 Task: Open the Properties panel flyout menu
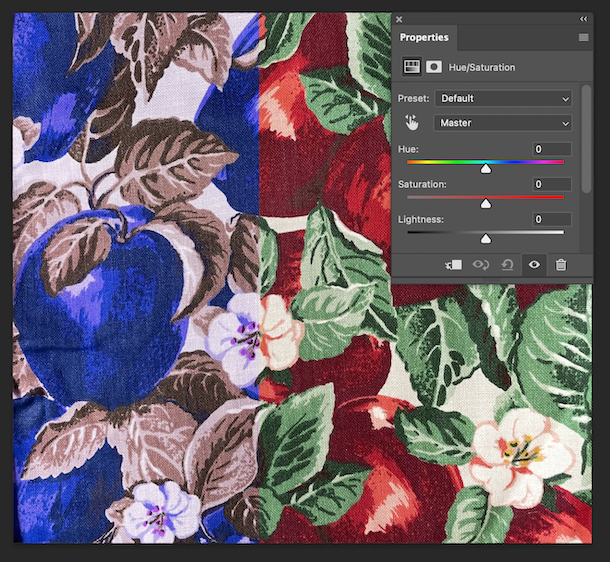[583, 37]
